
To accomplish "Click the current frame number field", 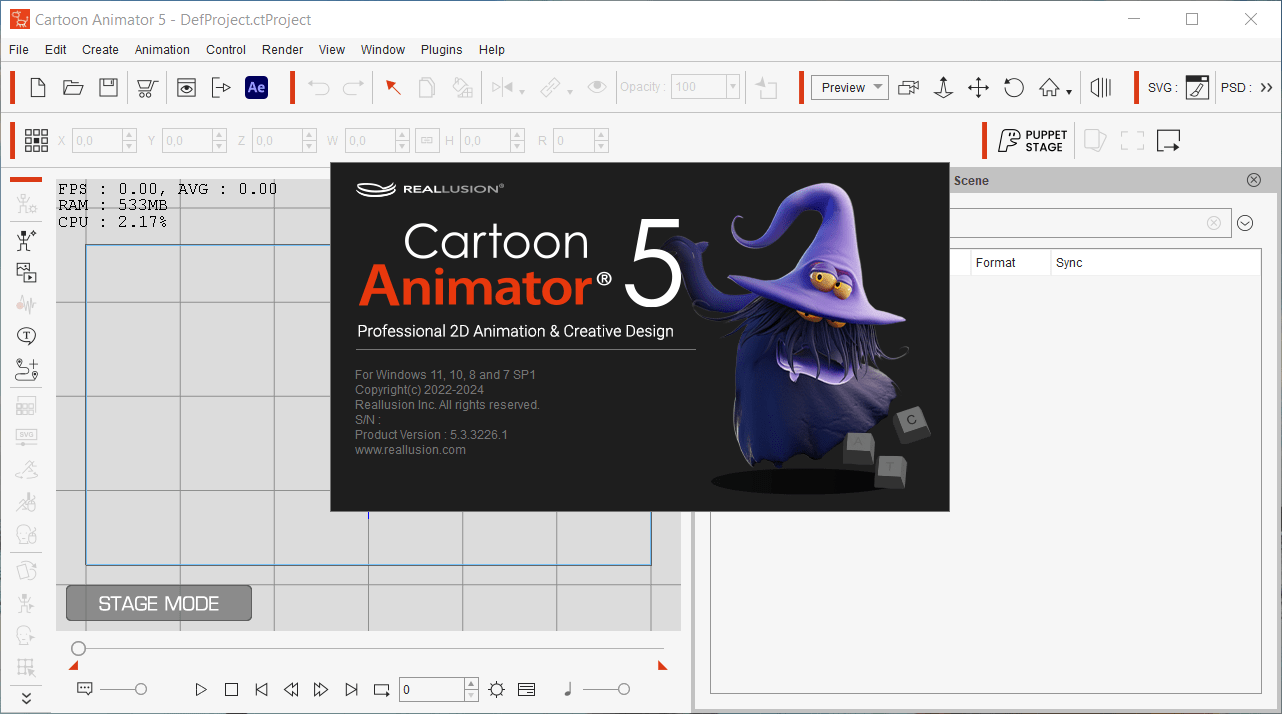I will [x=432, y=689].
